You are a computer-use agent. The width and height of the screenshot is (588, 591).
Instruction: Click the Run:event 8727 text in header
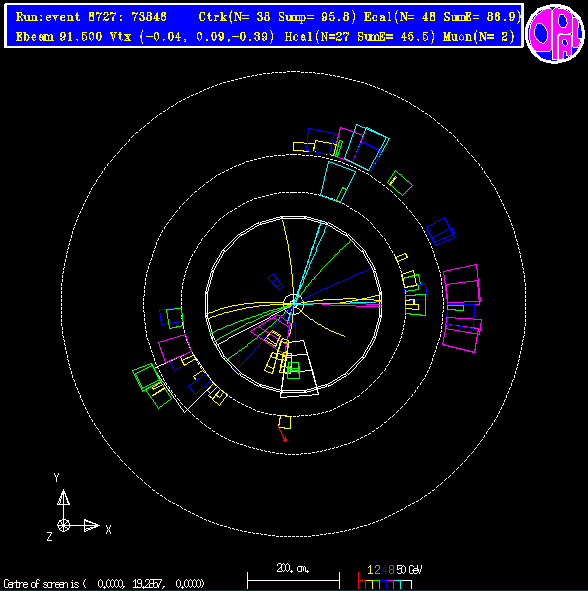click(91, 17)
